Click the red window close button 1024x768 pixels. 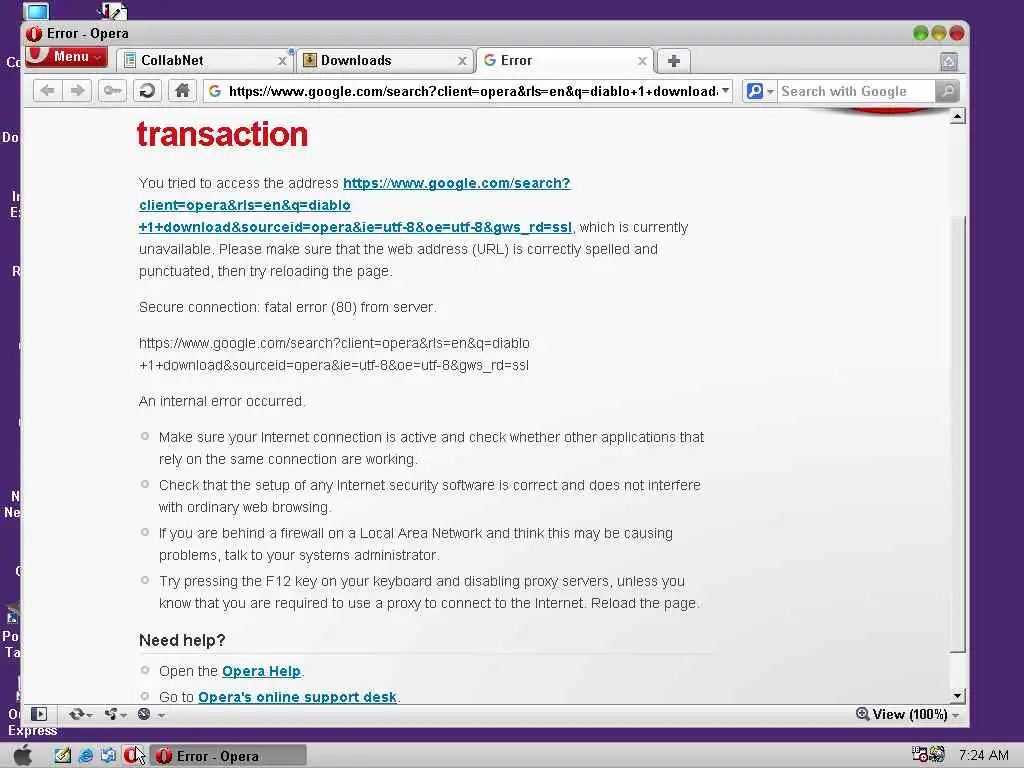pyautogui.click(x=957, y=33)
